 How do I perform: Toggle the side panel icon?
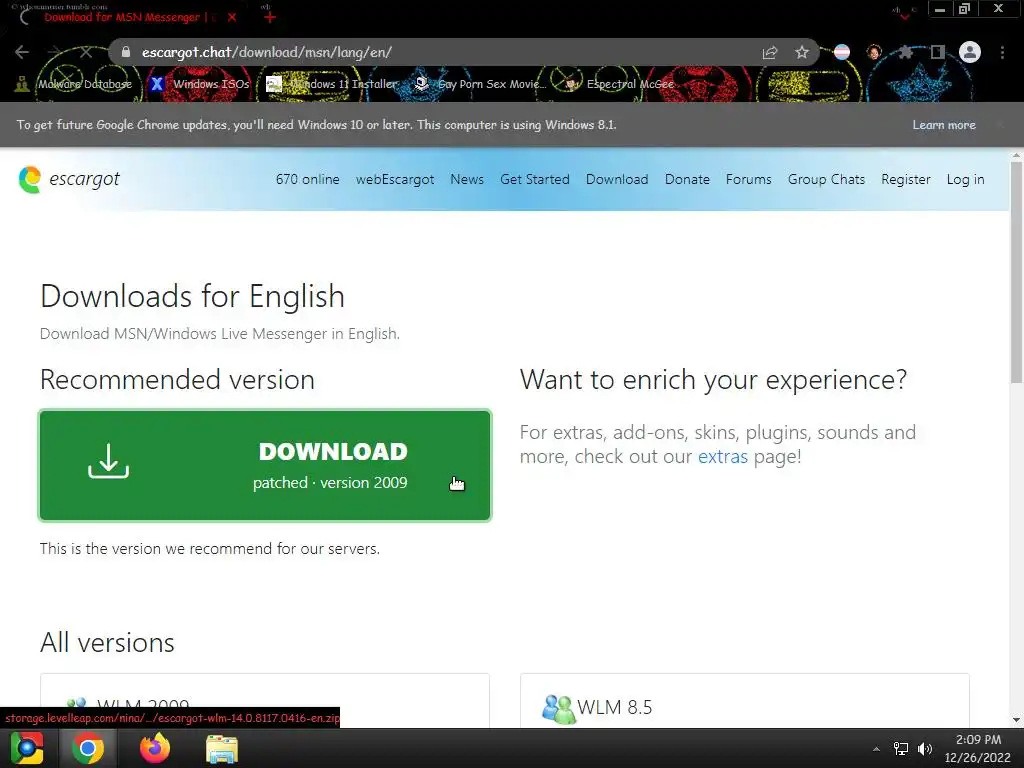938,52
